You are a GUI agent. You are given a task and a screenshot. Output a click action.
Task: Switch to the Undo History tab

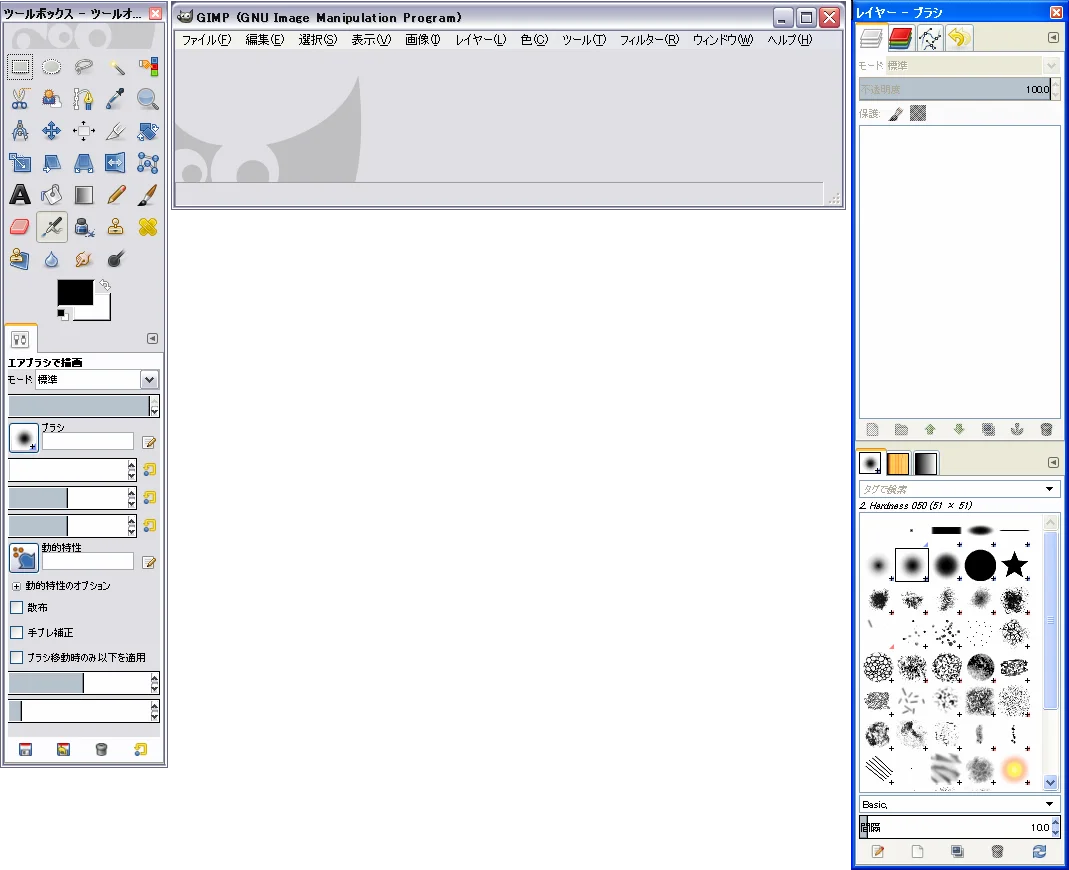959,39
